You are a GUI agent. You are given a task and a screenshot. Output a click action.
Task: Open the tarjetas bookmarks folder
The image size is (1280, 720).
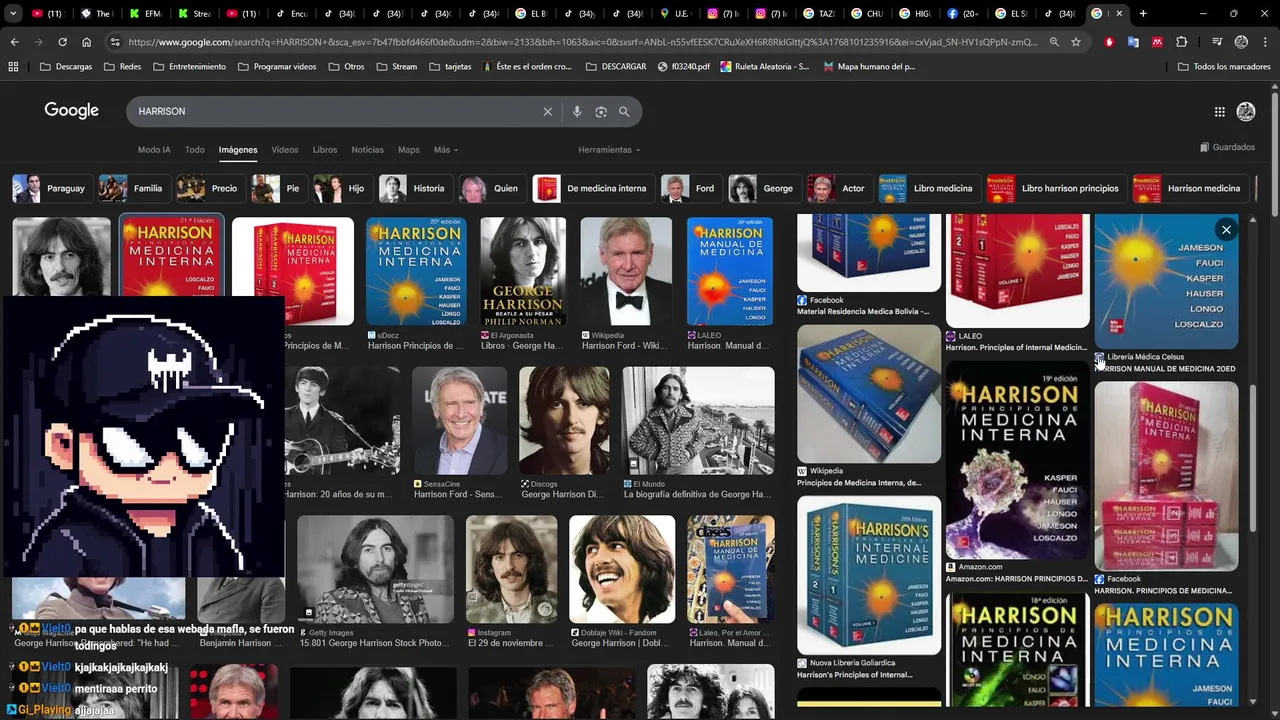(450, 67)
